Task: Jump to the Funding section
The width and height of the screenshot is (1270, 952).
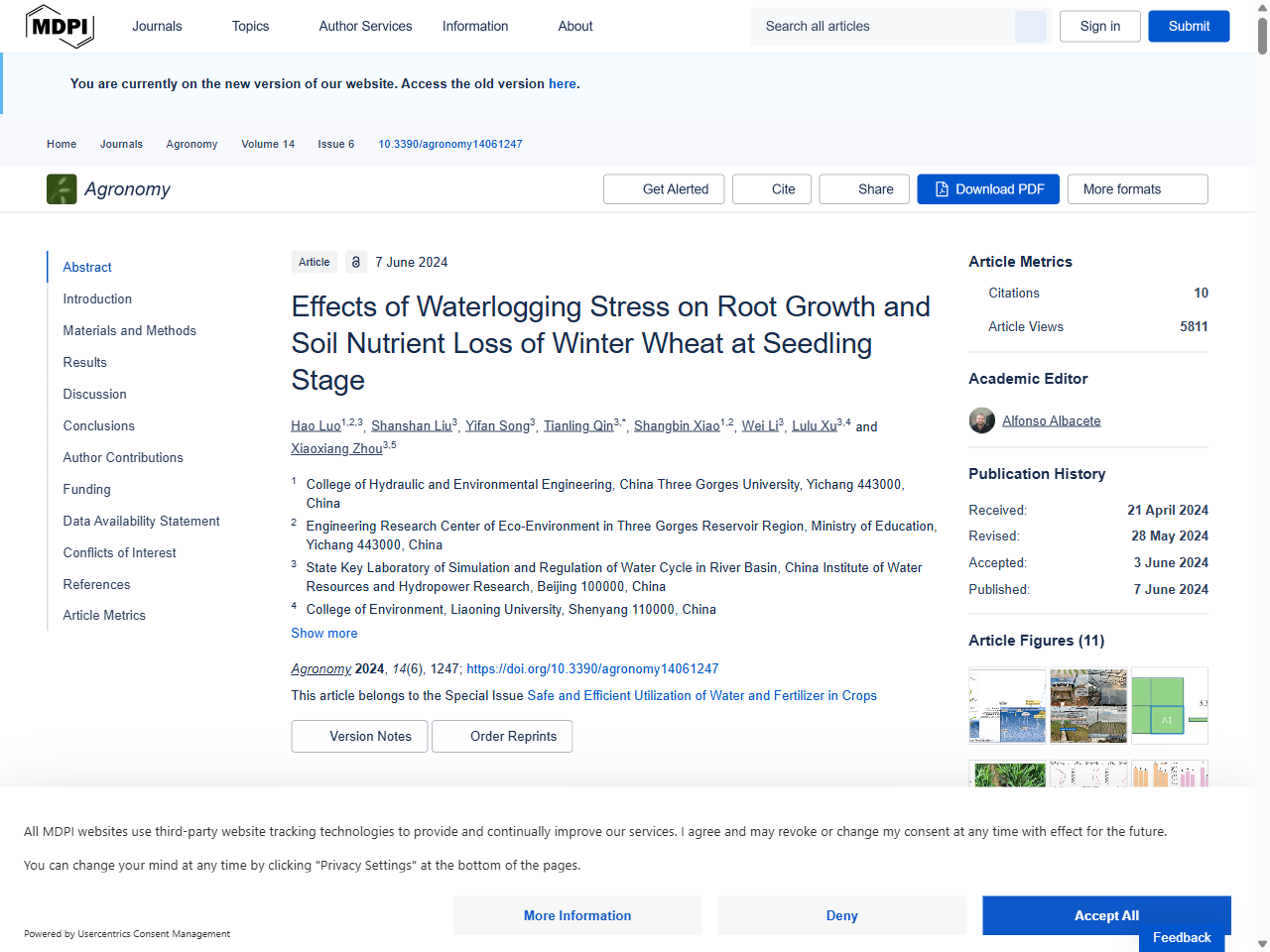Action: (86, 489)
